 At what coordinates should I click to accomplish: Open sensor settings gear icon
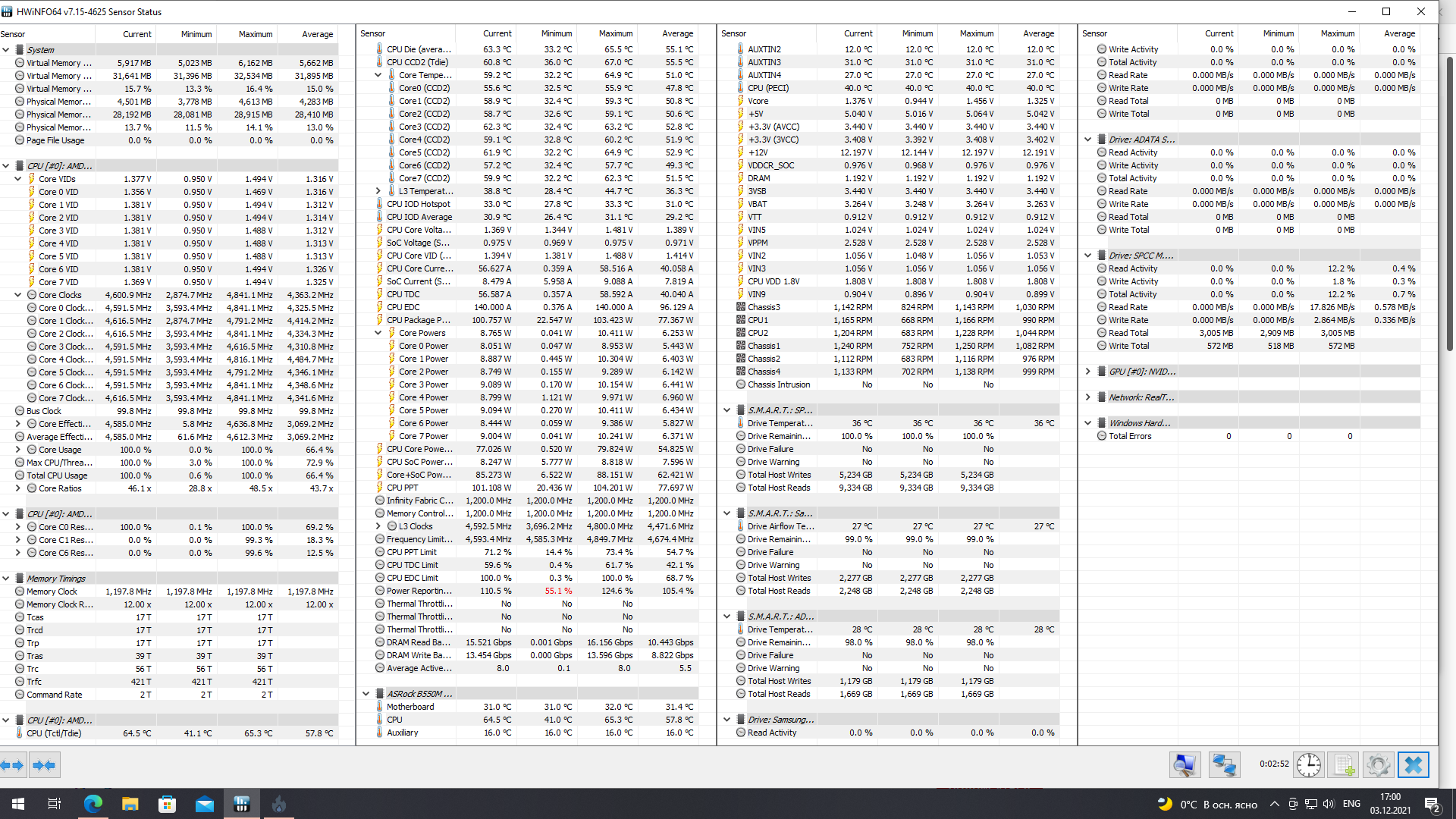coord(1378,765)
